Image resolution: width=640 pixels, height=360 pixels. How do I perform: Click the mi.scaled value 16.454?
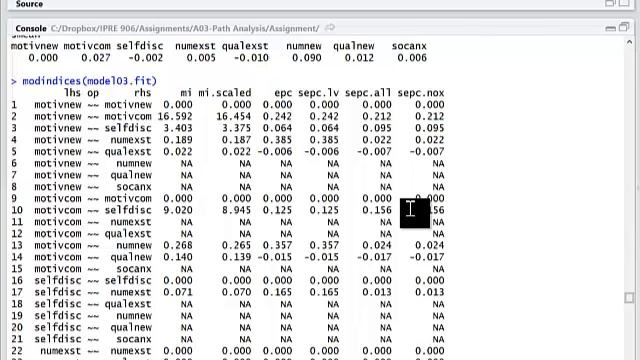[x=233, y=116]
